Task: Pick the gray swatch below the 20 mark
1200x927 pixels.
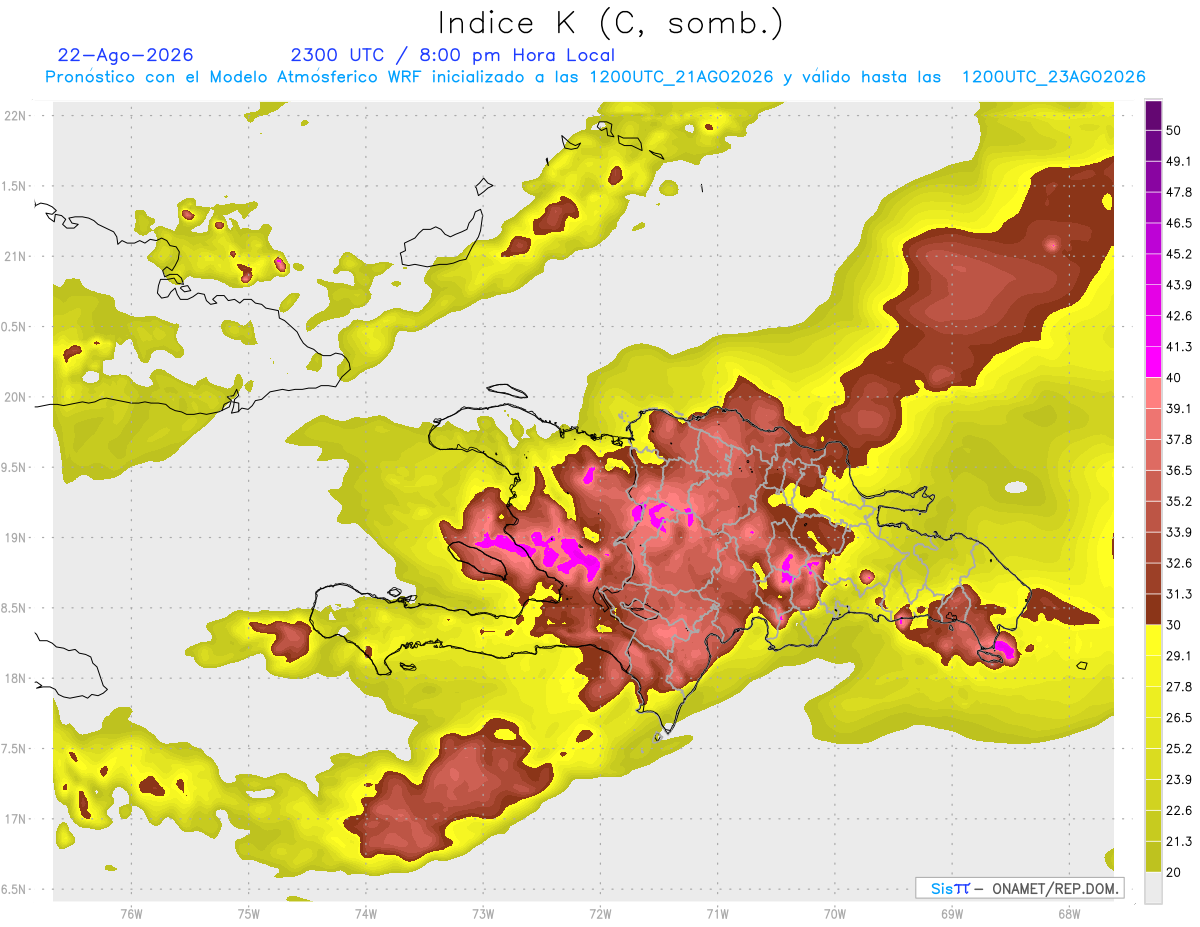Action: [1153, 887]
